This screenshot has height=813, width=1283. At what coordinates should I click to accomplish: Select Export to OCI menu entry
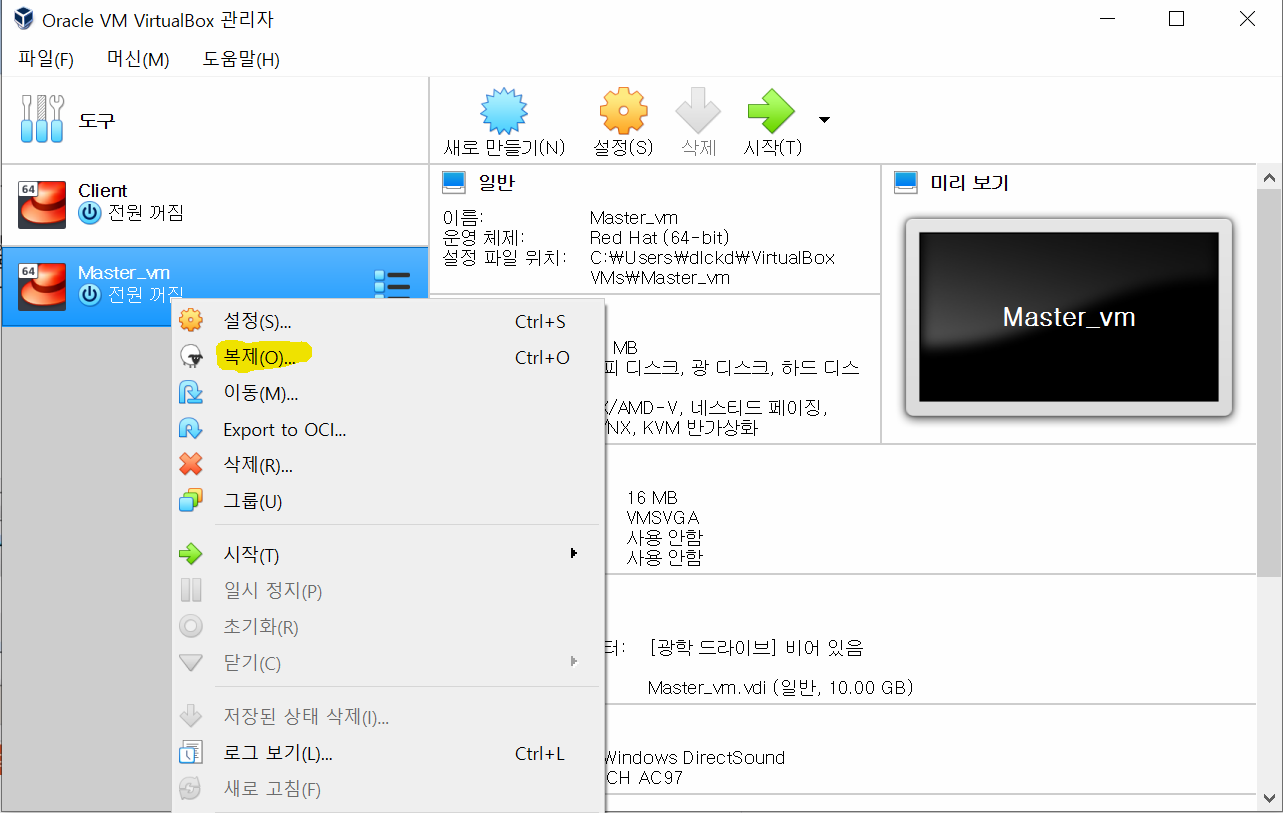[x=388, y=430]
